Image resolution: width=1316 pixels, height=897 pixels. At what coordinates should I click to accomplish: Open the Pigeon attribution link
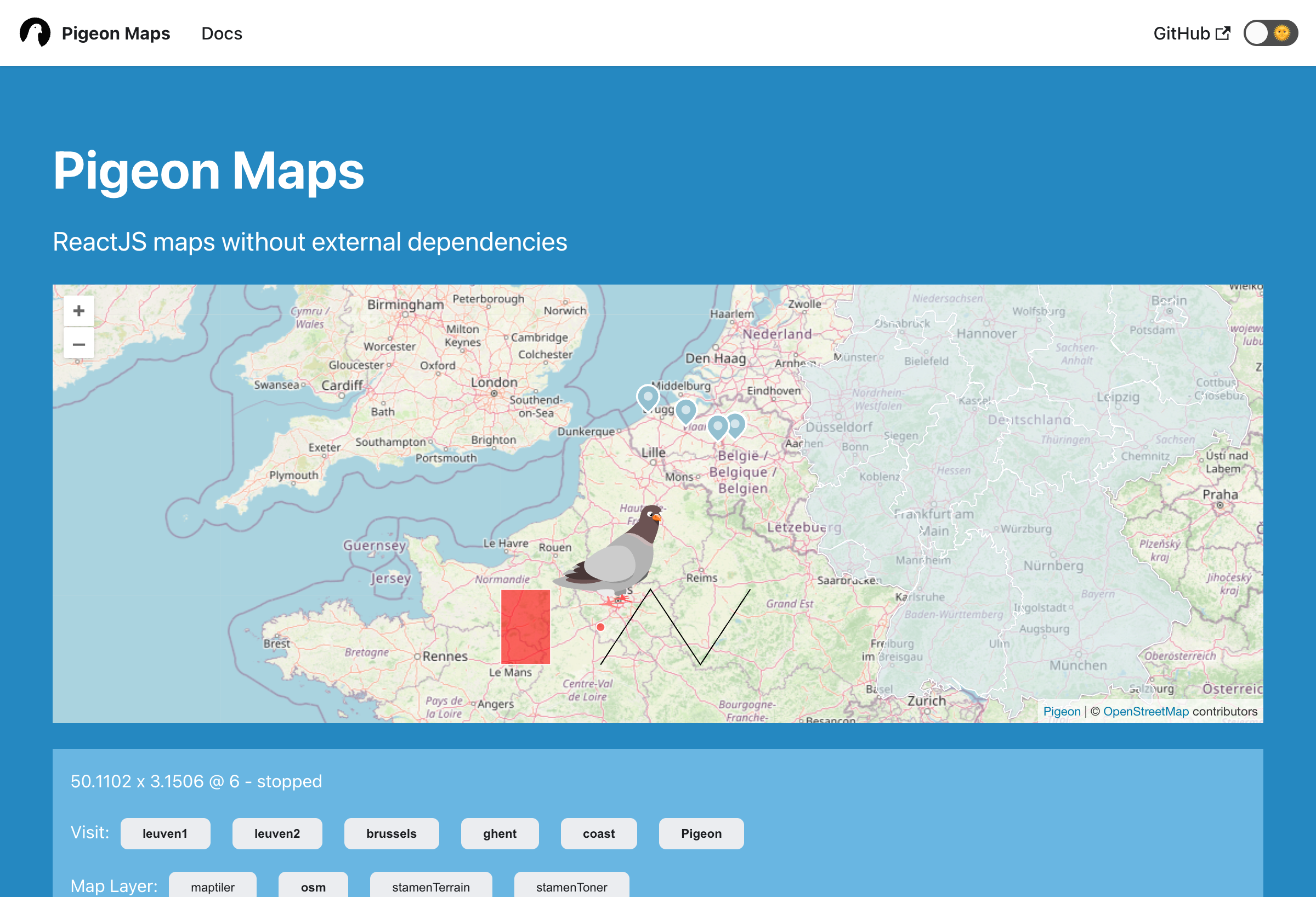click(x=1062, y=711)
